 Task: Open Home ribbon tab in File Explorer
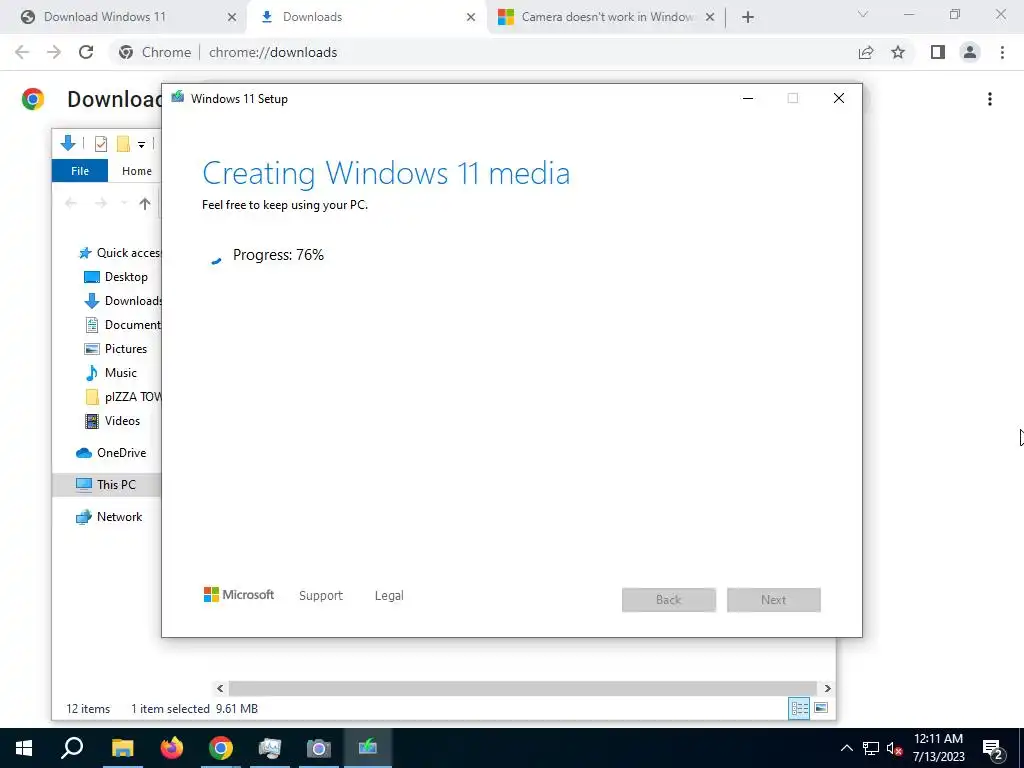[136, 170]
